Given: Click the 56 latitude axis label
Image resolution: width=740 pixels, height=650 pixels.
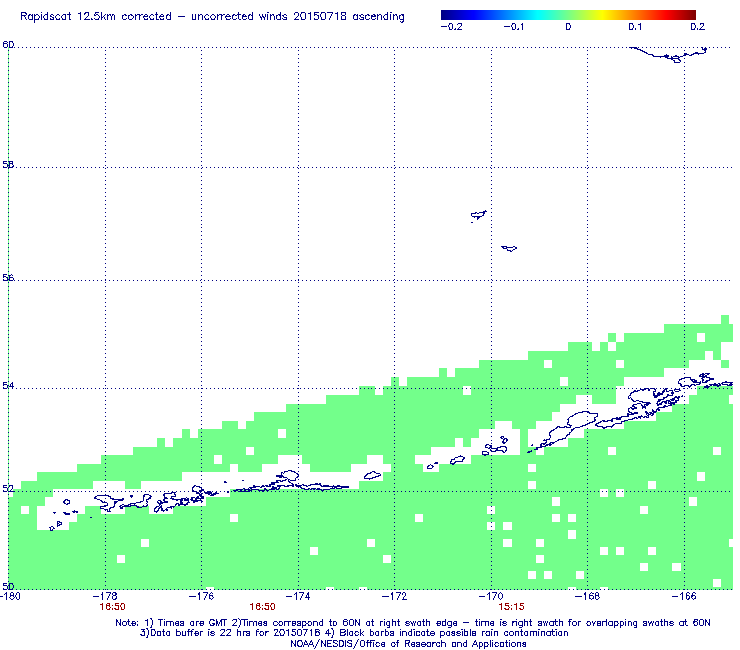Looking at the screenshot, I should tap(8, 278).
